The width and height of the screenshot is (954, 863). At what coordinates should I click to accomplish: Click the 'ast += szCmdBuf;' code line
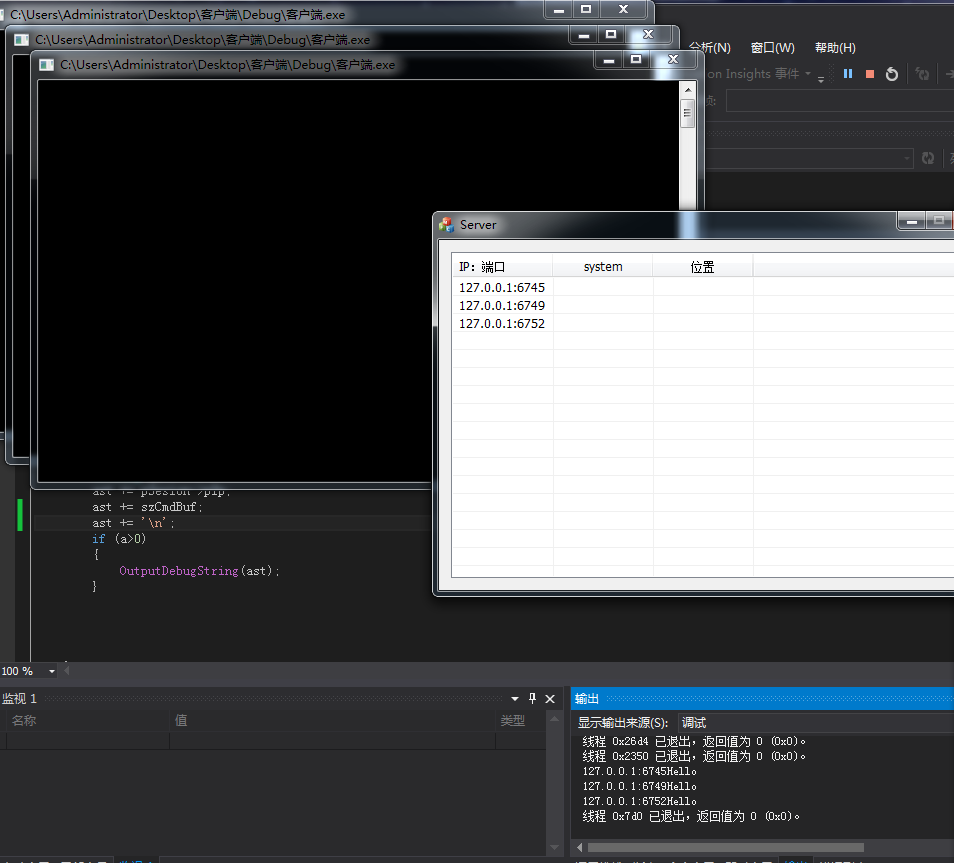pos(147,507)
